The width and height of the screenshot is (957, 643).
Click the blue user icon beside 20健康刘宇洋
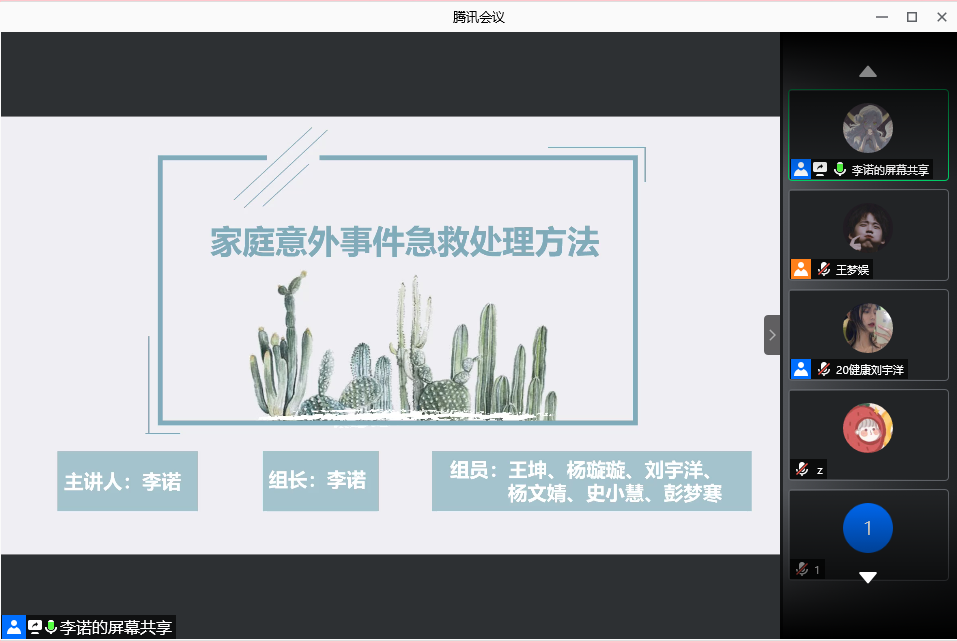pyautogui.click(x=801, y=369)
